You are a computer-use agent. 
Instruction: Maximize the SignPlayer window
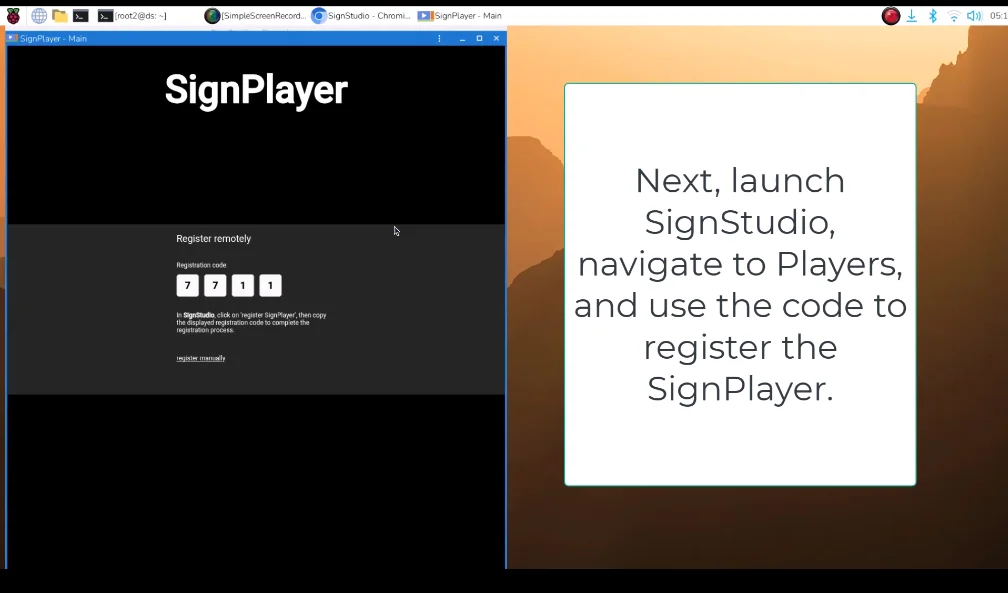[x=479, y=39]
